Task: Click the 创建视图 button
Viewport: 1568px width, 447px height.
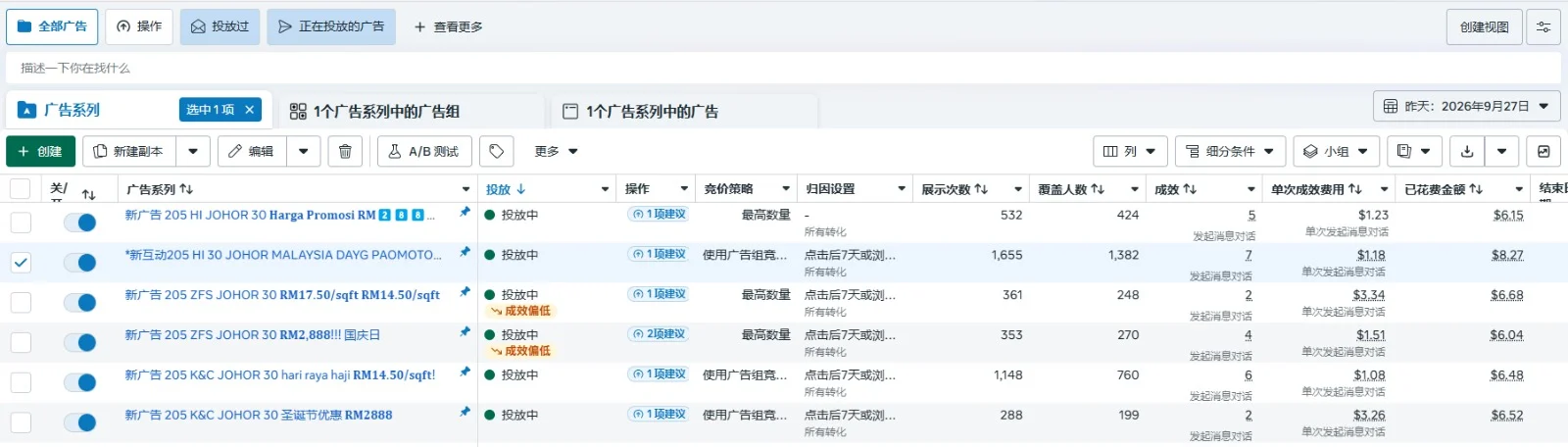Action: point(1484,26)
